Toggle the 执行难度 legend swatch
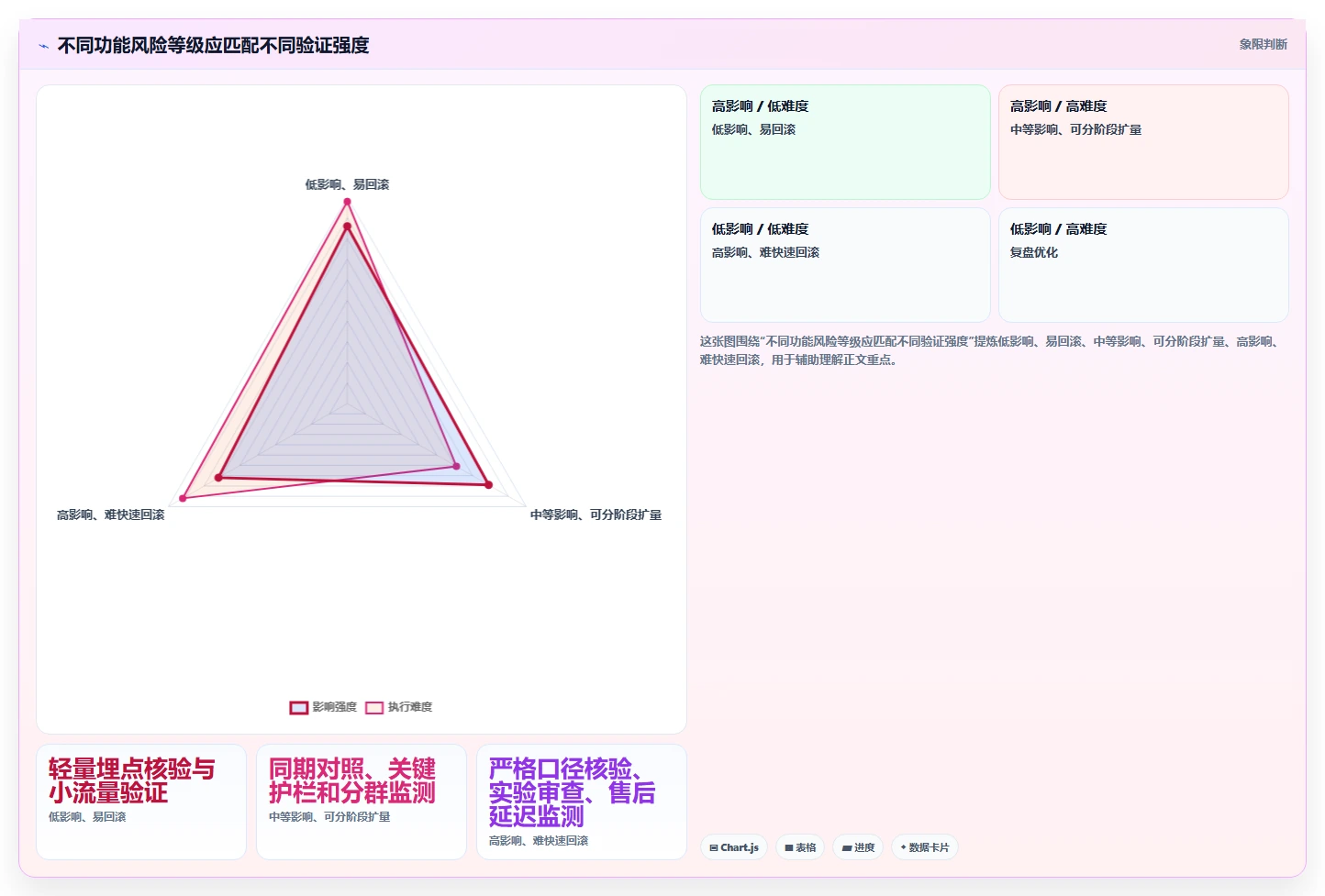This screenshot has height=896, width=1325. 374,707
